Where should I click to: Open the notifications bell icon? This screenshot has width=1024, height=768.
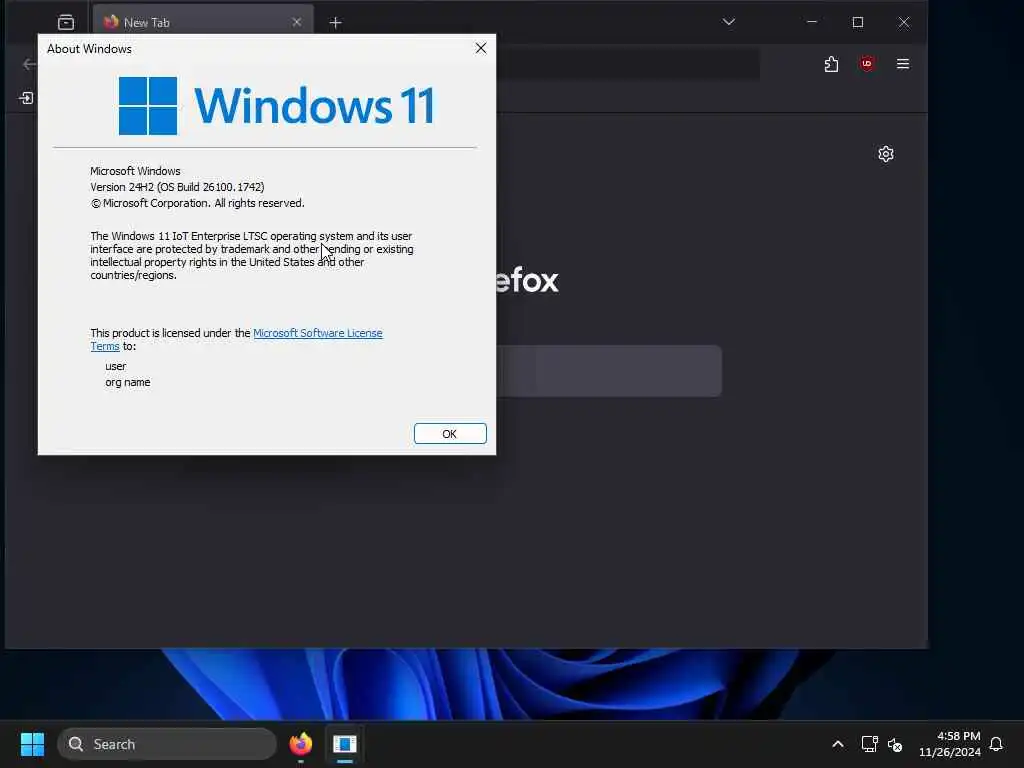[996, 744]
